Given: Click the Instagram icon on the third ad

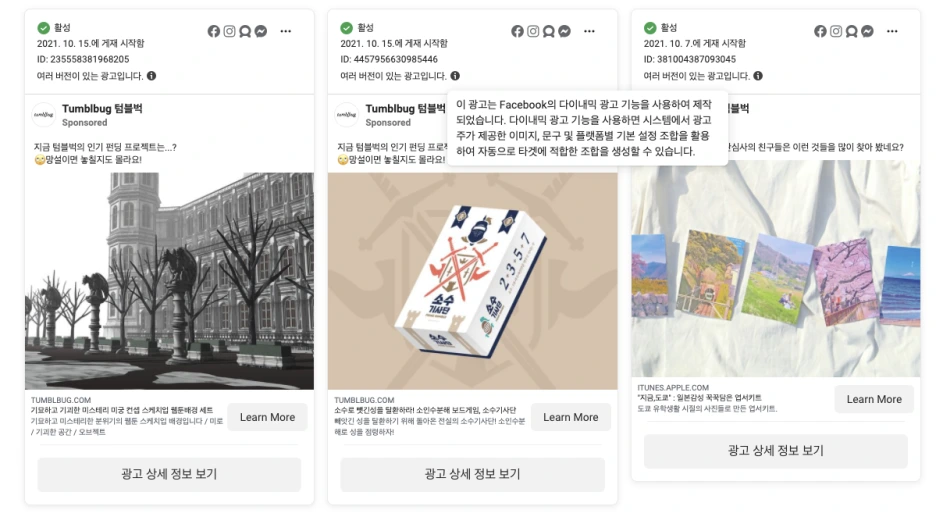Looking at the screenshot, I should [x=836, y=31].
